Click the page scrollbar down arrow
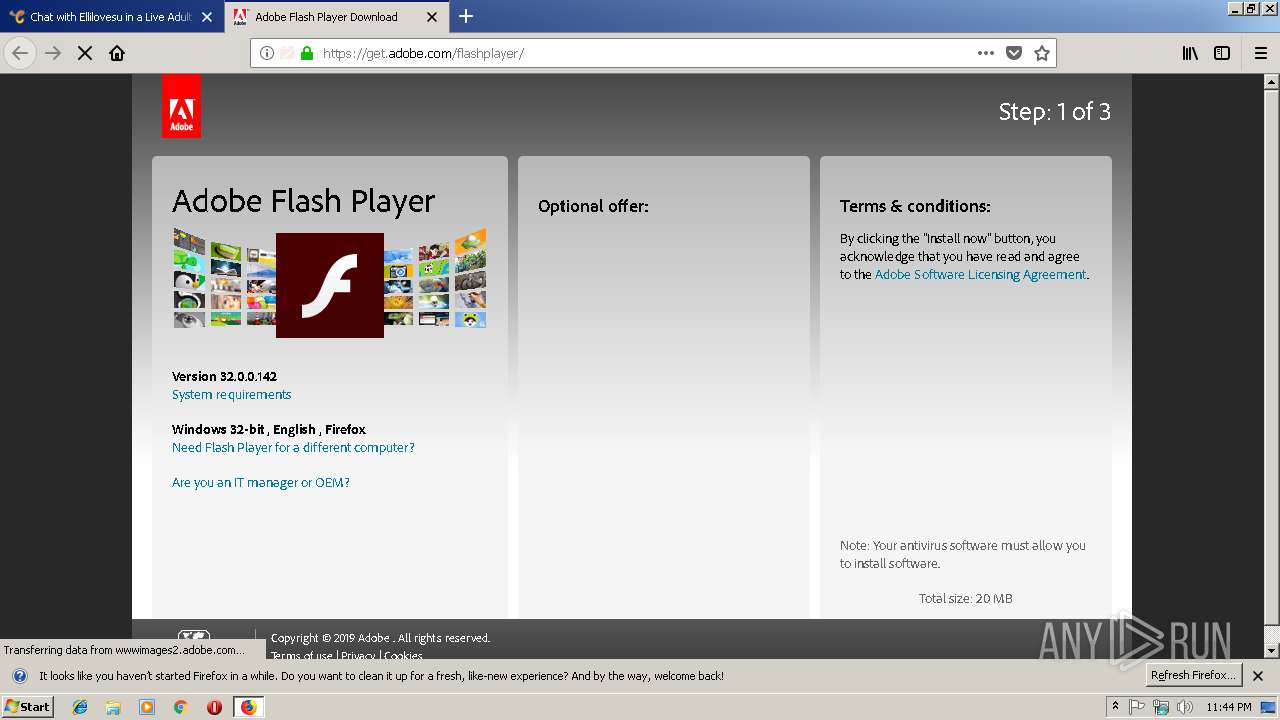 (1272, 650)
